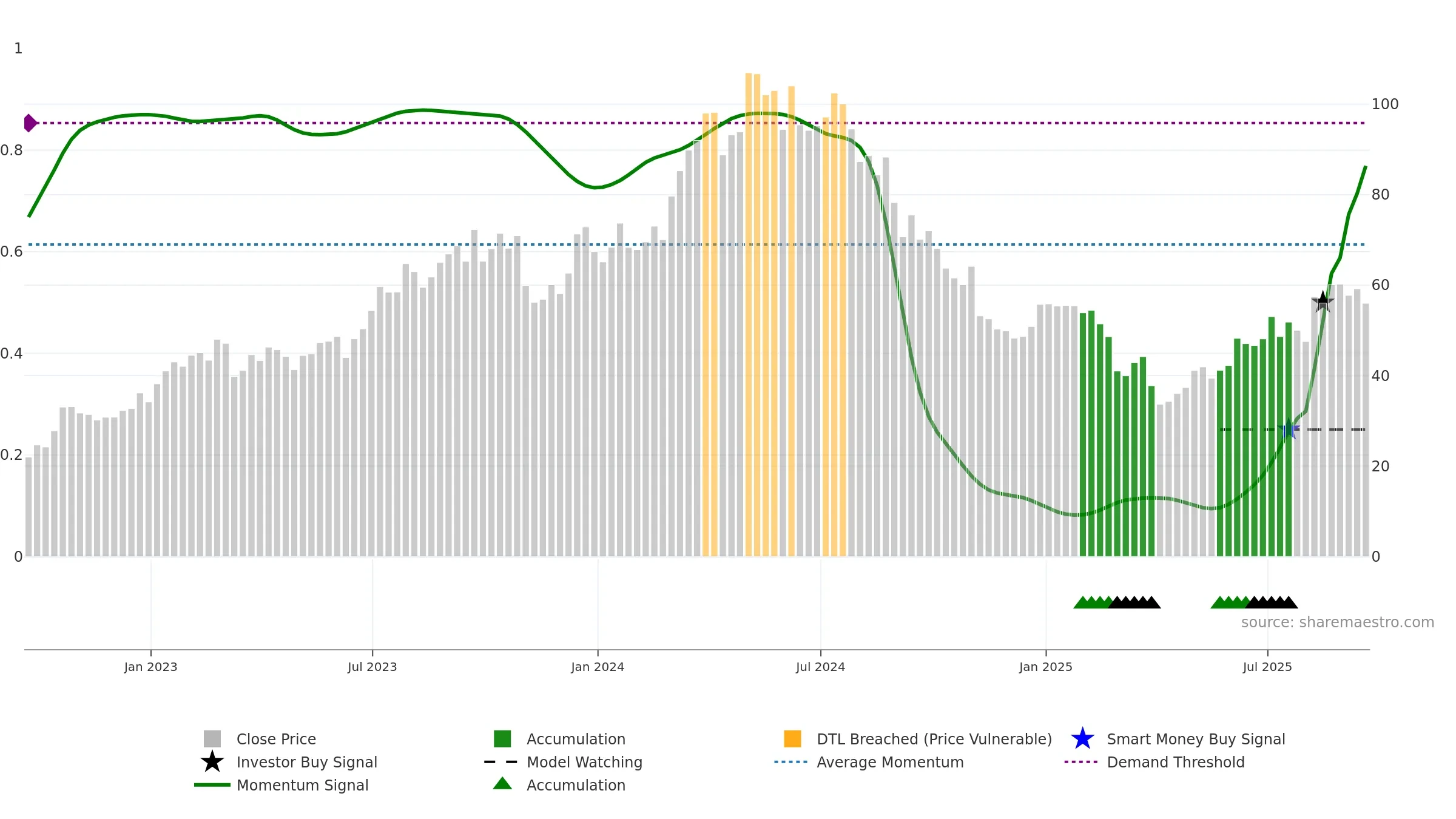Viewport: 1456px width, 819px height.
Task: Toggle the Demand Threshold legend entry
Action: tap(1154, 762)
